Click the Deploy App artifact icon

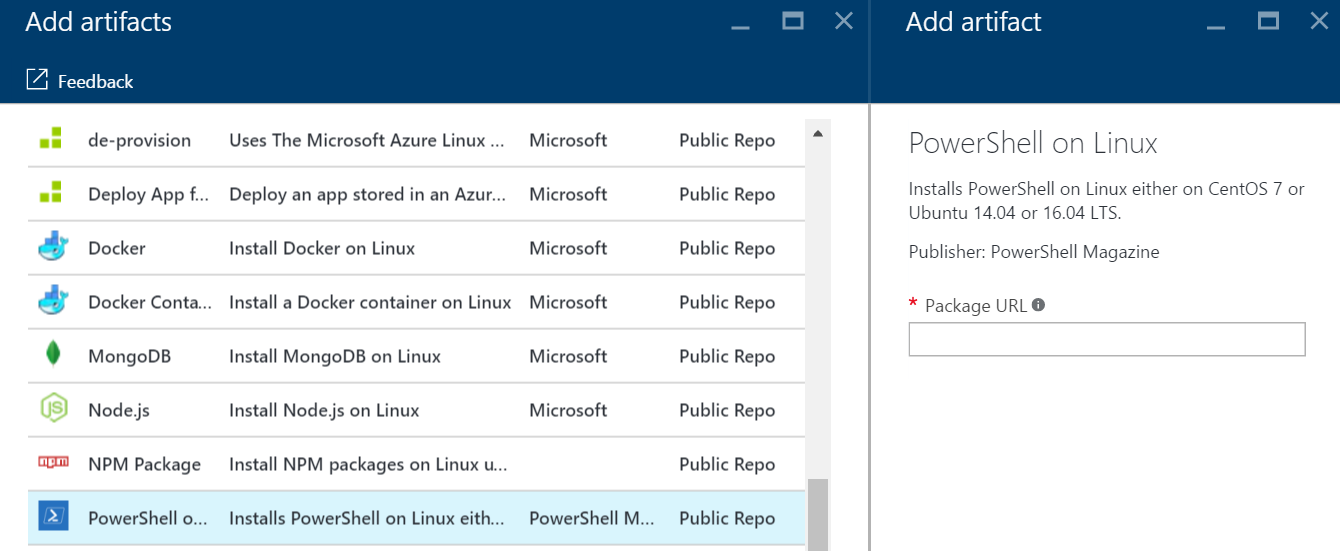coord(52,194)
